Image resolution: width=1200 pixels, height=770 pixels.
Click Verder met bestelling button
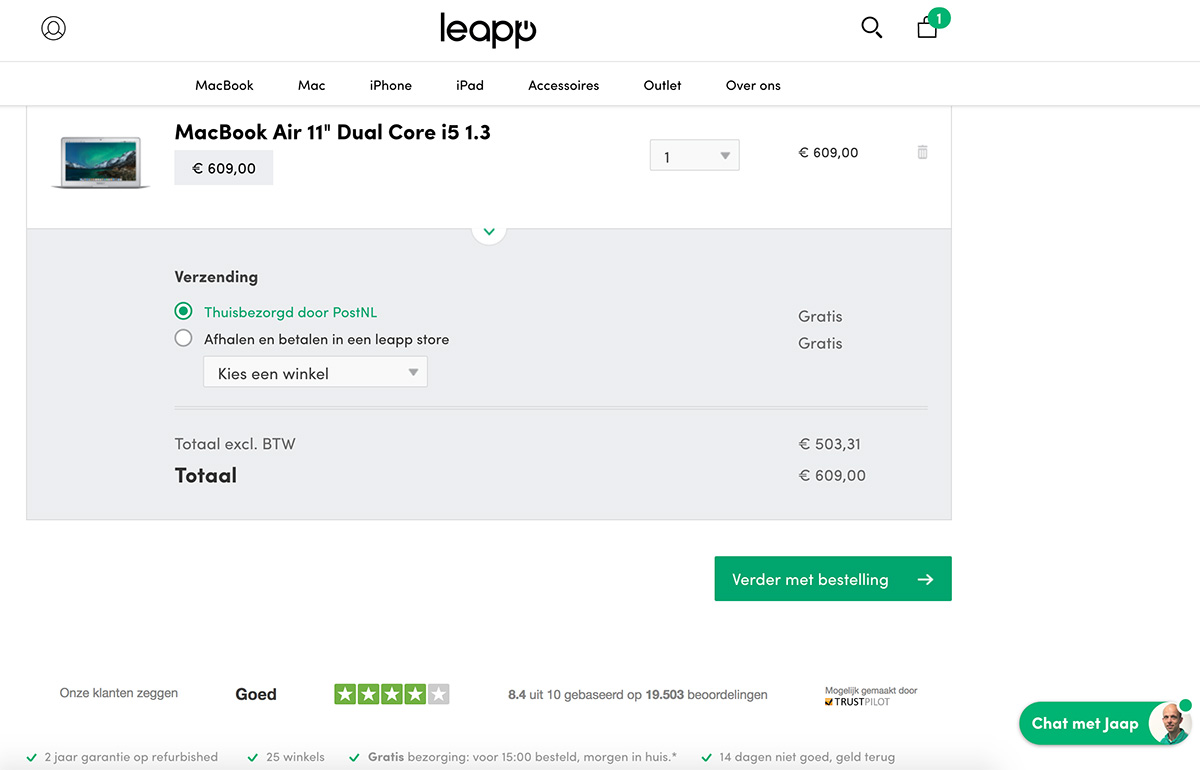(833, 579)
